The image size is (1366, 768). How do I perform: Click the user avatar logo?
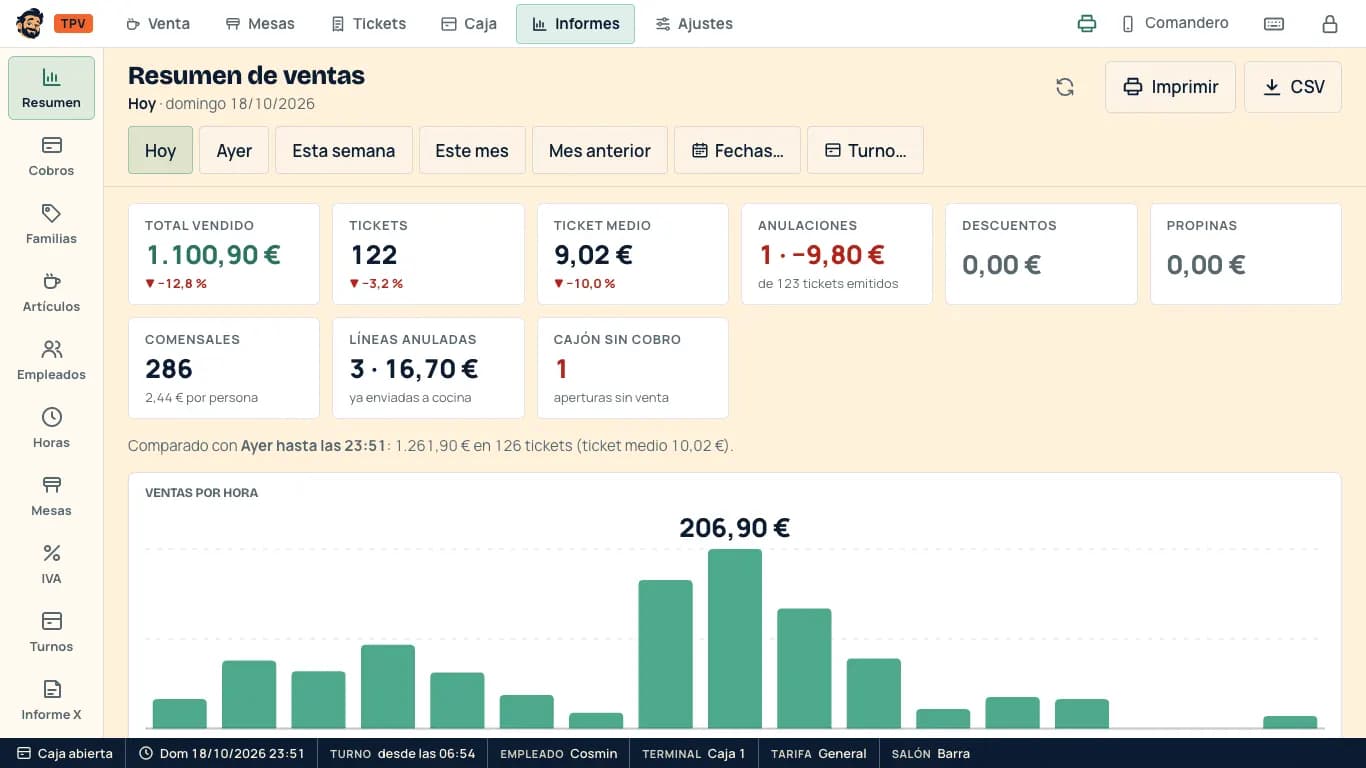pos(30,23)
